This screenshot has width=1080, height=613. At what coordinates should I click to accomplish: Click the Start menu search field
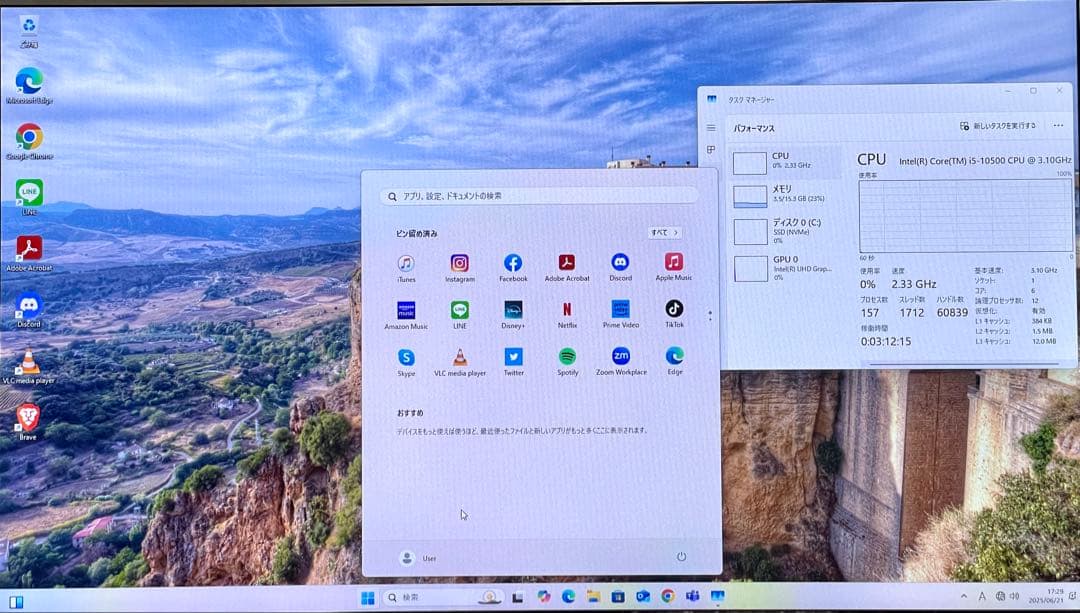click(540, 196)
